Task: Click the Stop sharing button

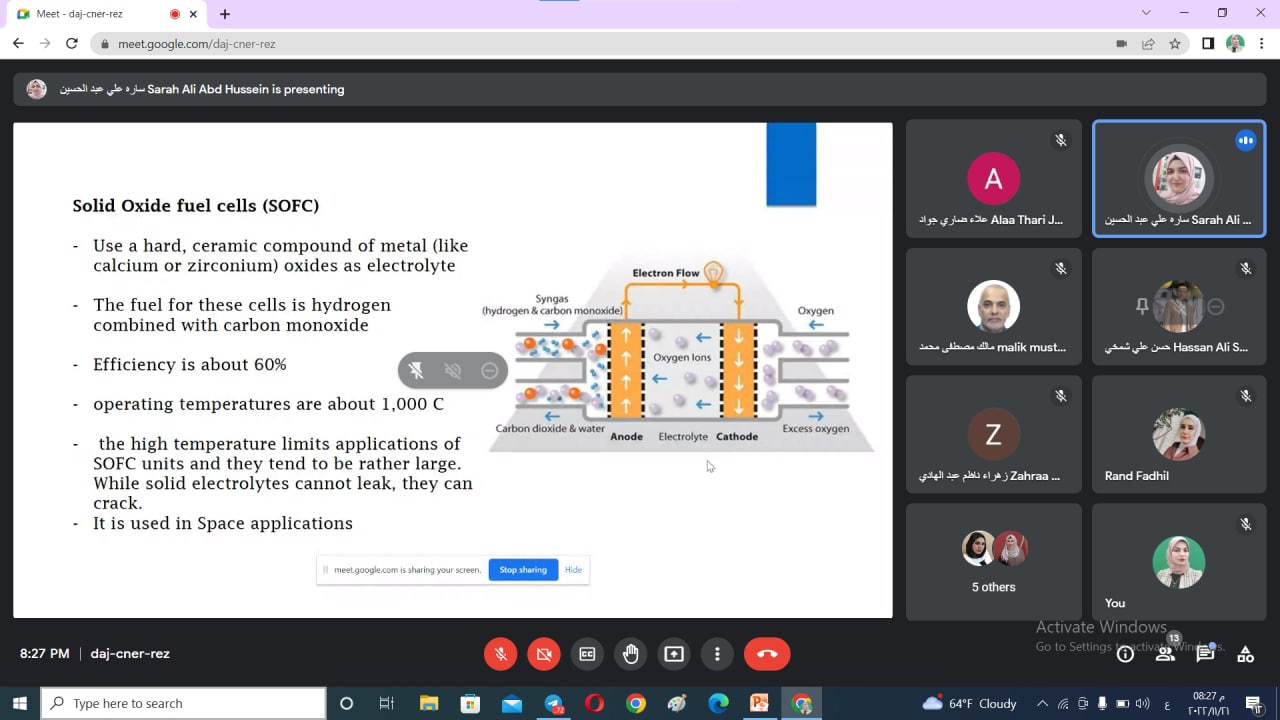Action: pos(523,570)
